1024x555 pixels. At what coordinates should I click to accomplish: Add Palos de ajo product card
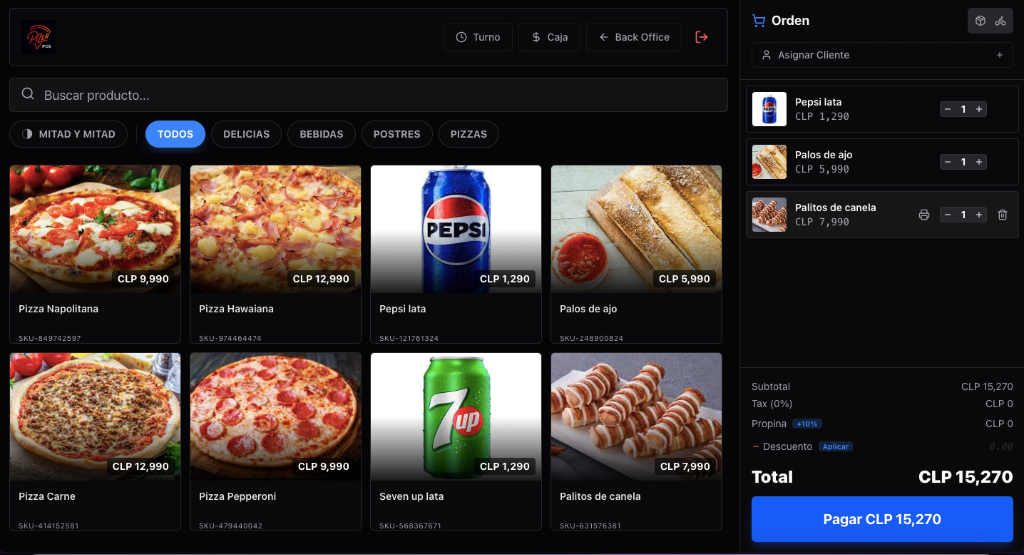click(x=637, y=254)
